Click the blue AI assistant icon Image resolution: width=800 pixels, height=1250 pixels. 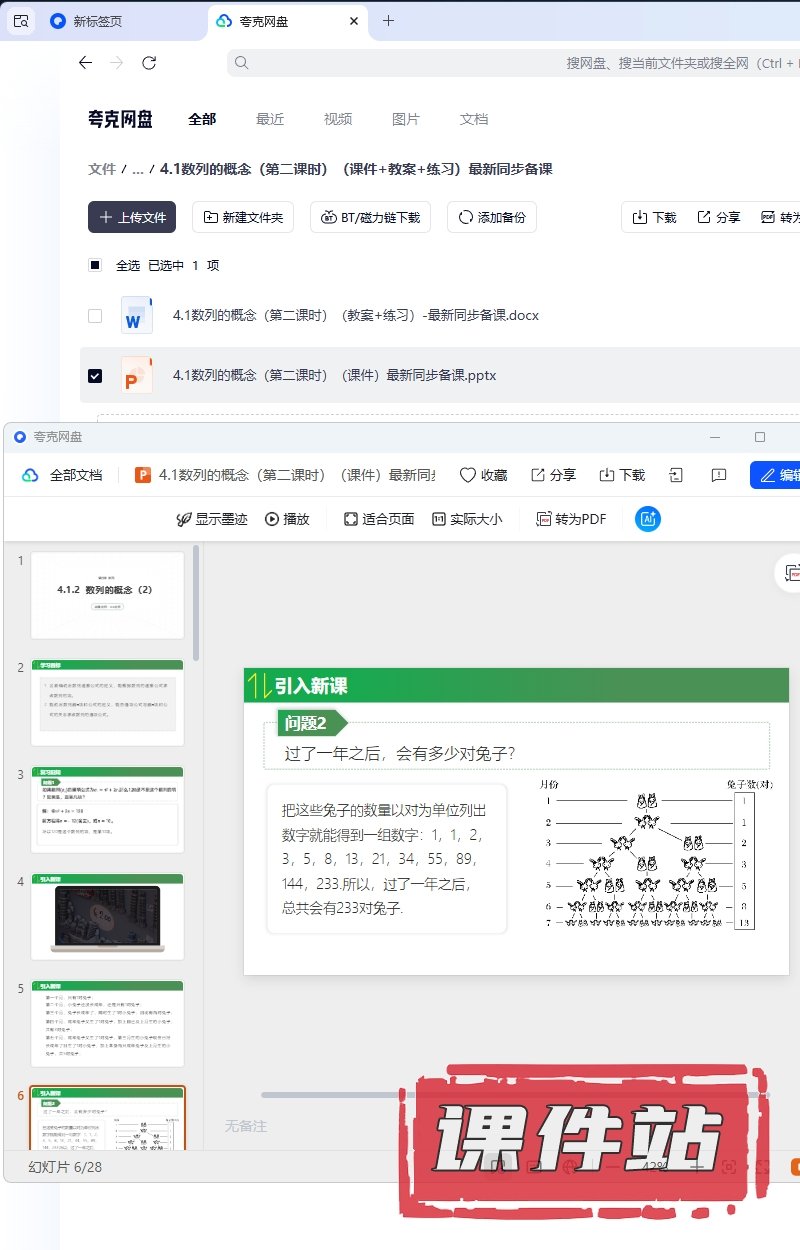click(x=648, y=519)
